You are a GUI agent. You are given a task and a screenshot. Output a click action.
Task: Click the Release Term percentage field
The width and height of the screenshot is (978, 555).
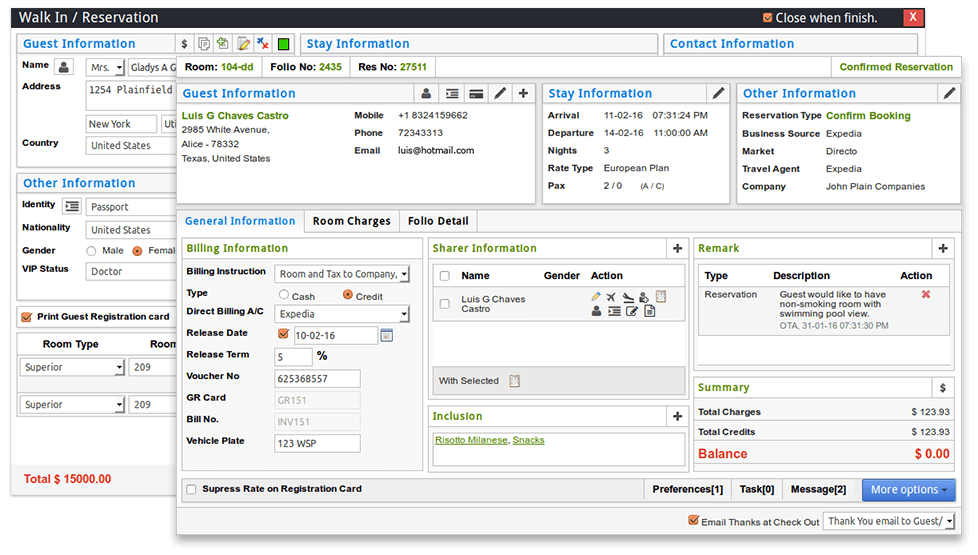(293, 357)
